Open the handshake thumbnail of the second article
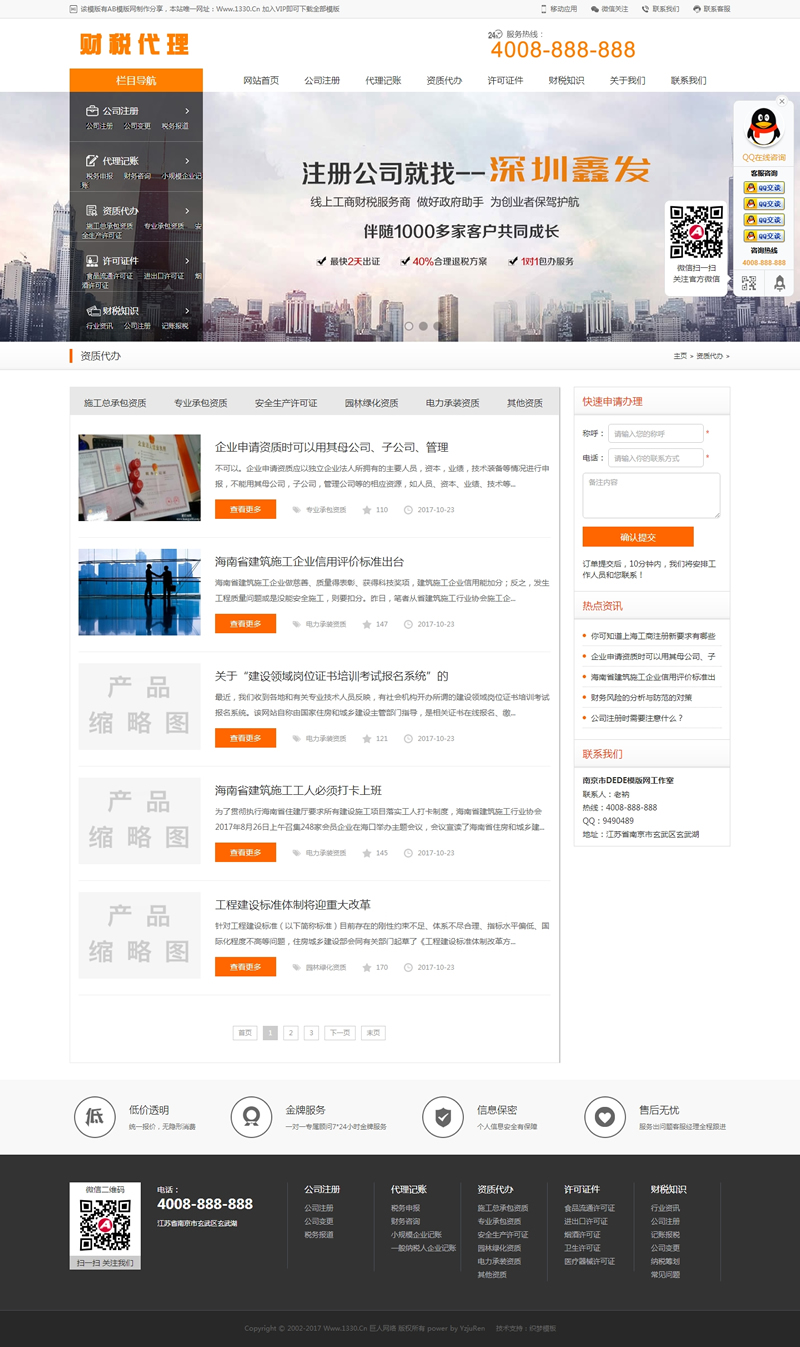This screenshot has height=1347, width=800. [139, 592]
